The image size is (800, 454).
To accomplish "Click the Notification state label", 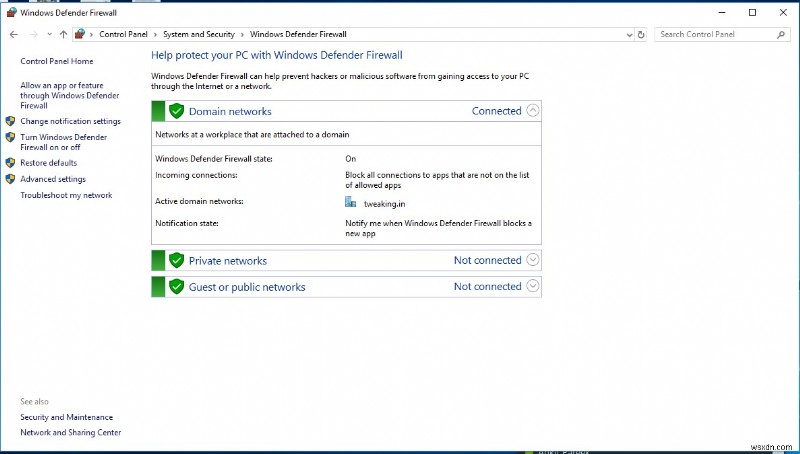I will click(x=187, y=223).
